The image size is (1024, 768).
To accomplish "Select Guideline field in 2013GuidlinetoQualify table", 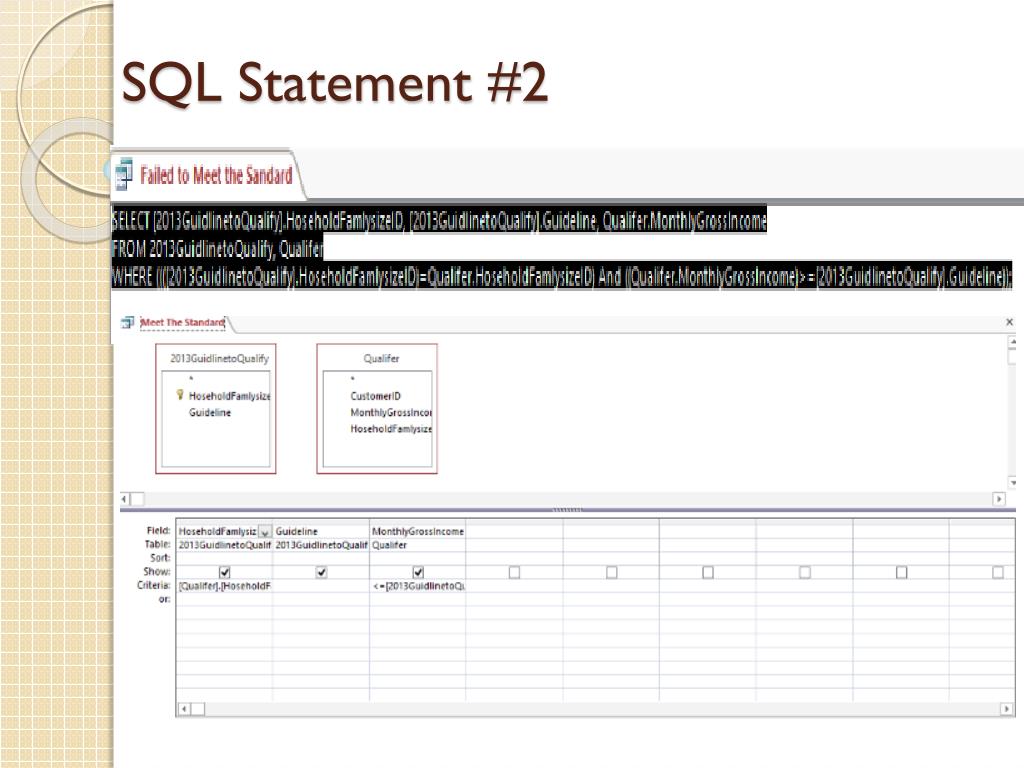I will coord(210,413).
